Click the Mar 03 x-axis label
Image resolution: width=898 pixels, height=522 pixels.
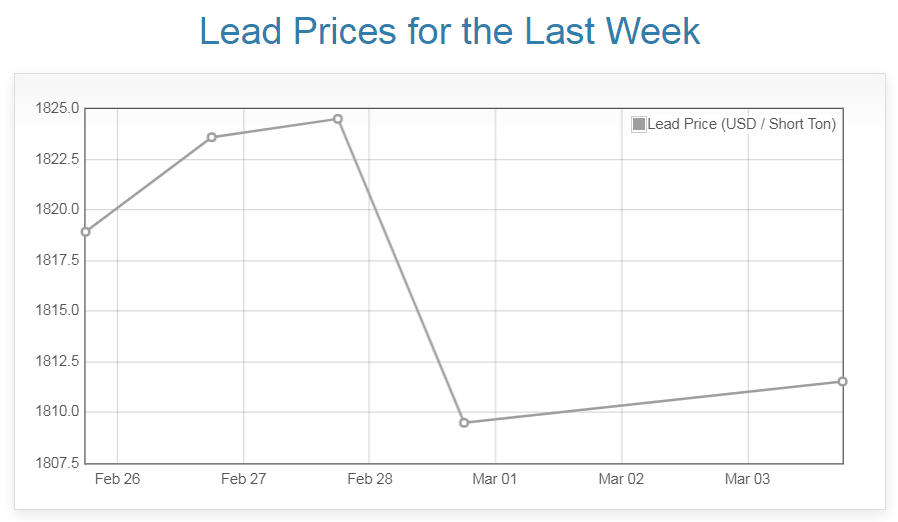pyautogui.click(x=747, y=479)
